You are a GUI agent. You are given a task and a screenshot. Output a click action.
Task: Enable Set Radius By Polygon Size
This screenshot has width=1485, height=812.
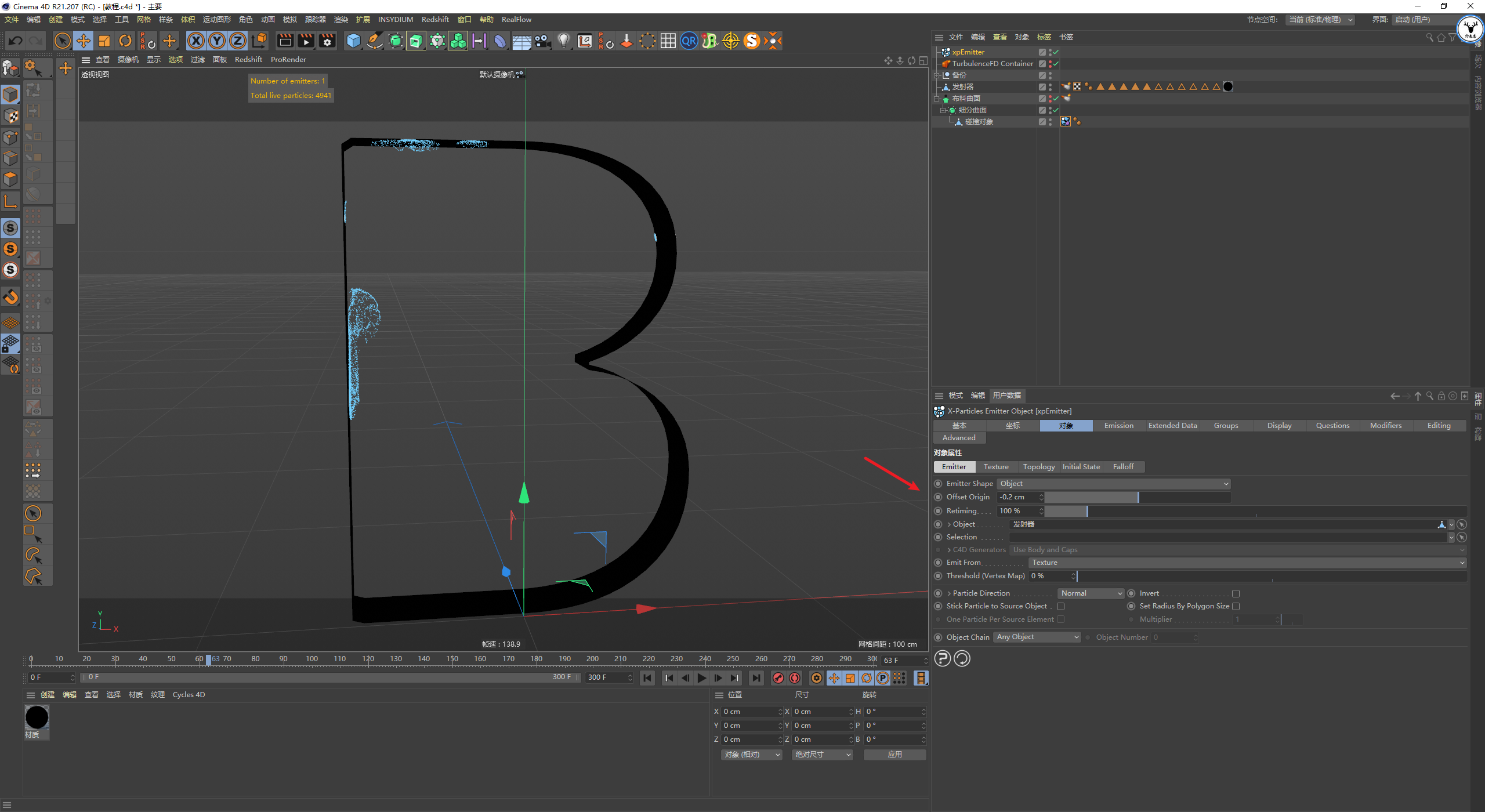coord(1236,606)
